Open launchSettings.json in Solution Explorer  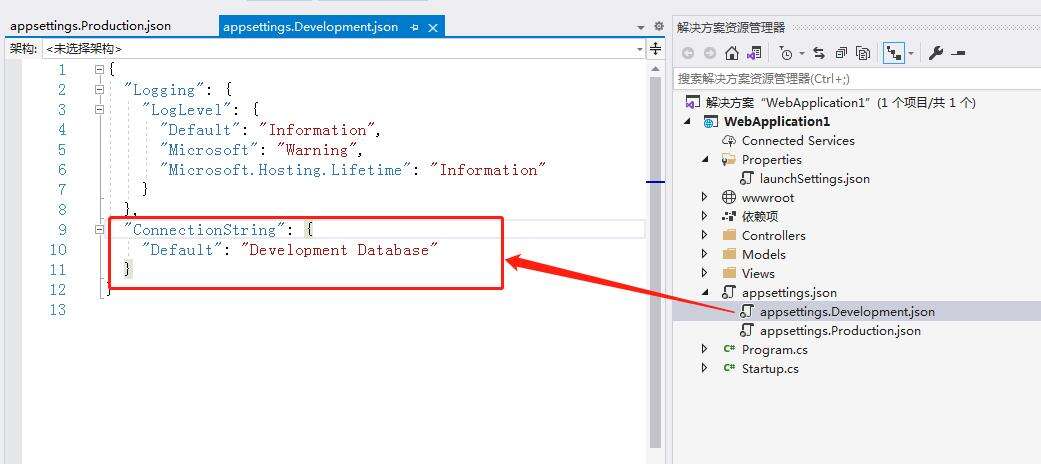pos(814,178)
